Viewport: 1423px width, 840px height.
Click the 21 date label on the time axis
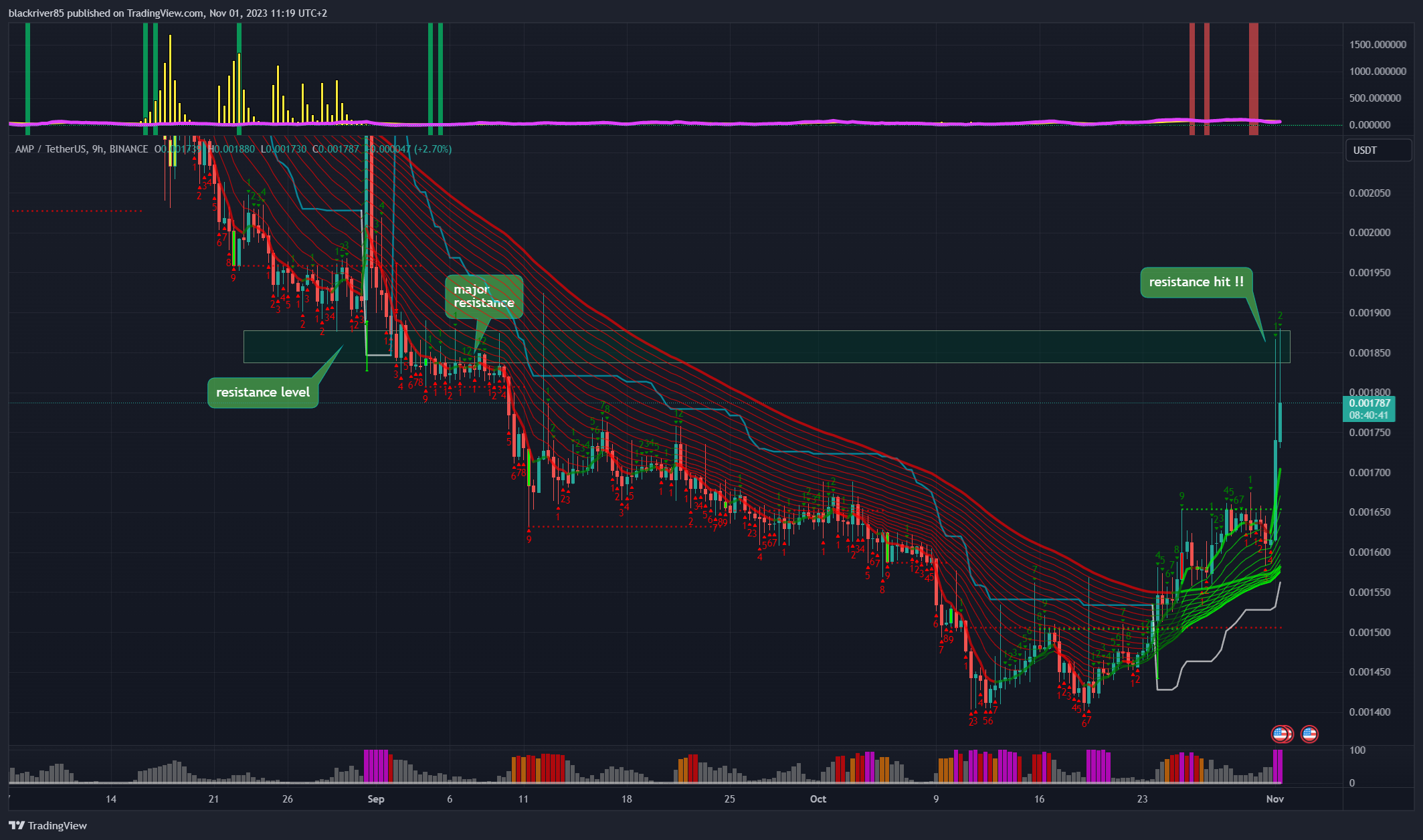point(213,799)
